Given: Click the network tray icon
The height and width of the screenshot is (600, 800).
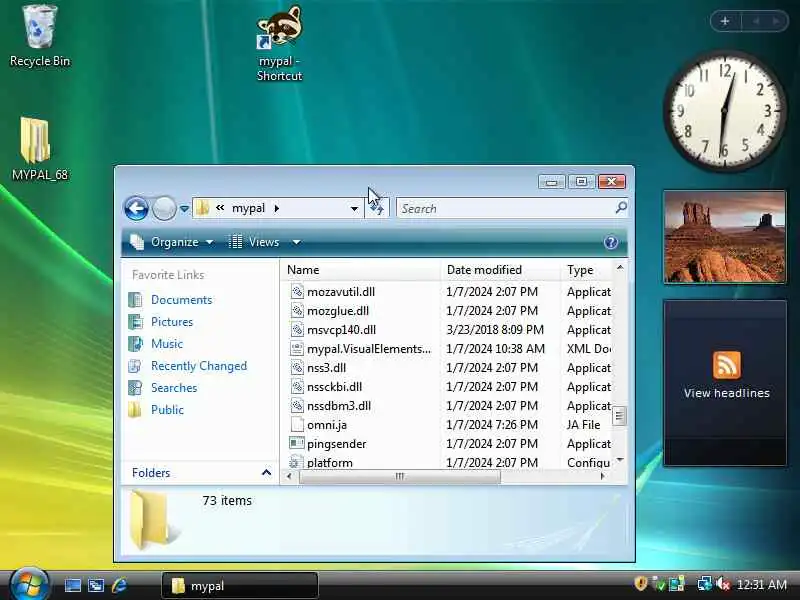Looking at the screenshot, I should click(x=704, y=583).
